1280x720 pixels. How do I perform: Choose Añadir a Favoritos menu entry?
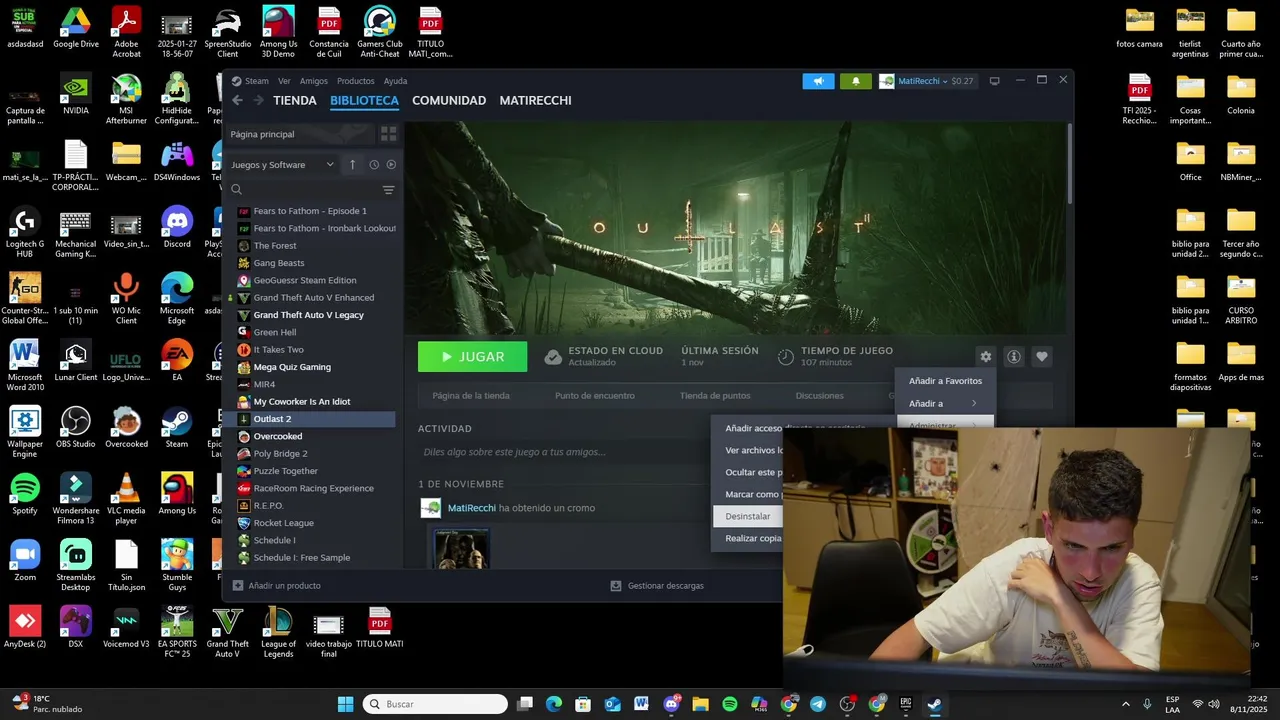pos(945,381)
